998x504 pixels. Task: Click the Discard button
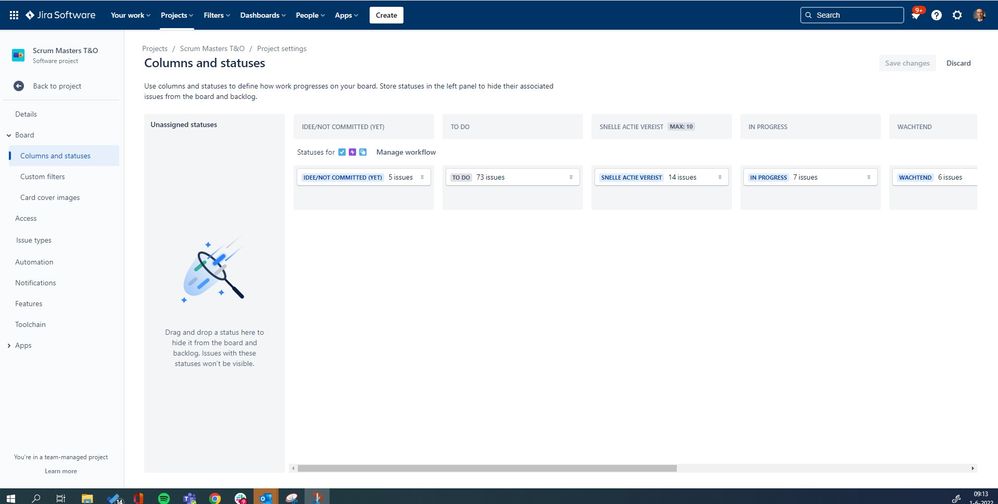tap(958, 63)
